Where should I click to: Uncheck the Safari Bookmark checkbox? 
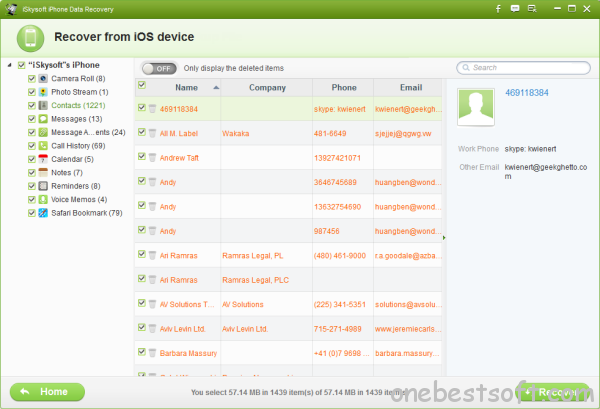point(32,213)
